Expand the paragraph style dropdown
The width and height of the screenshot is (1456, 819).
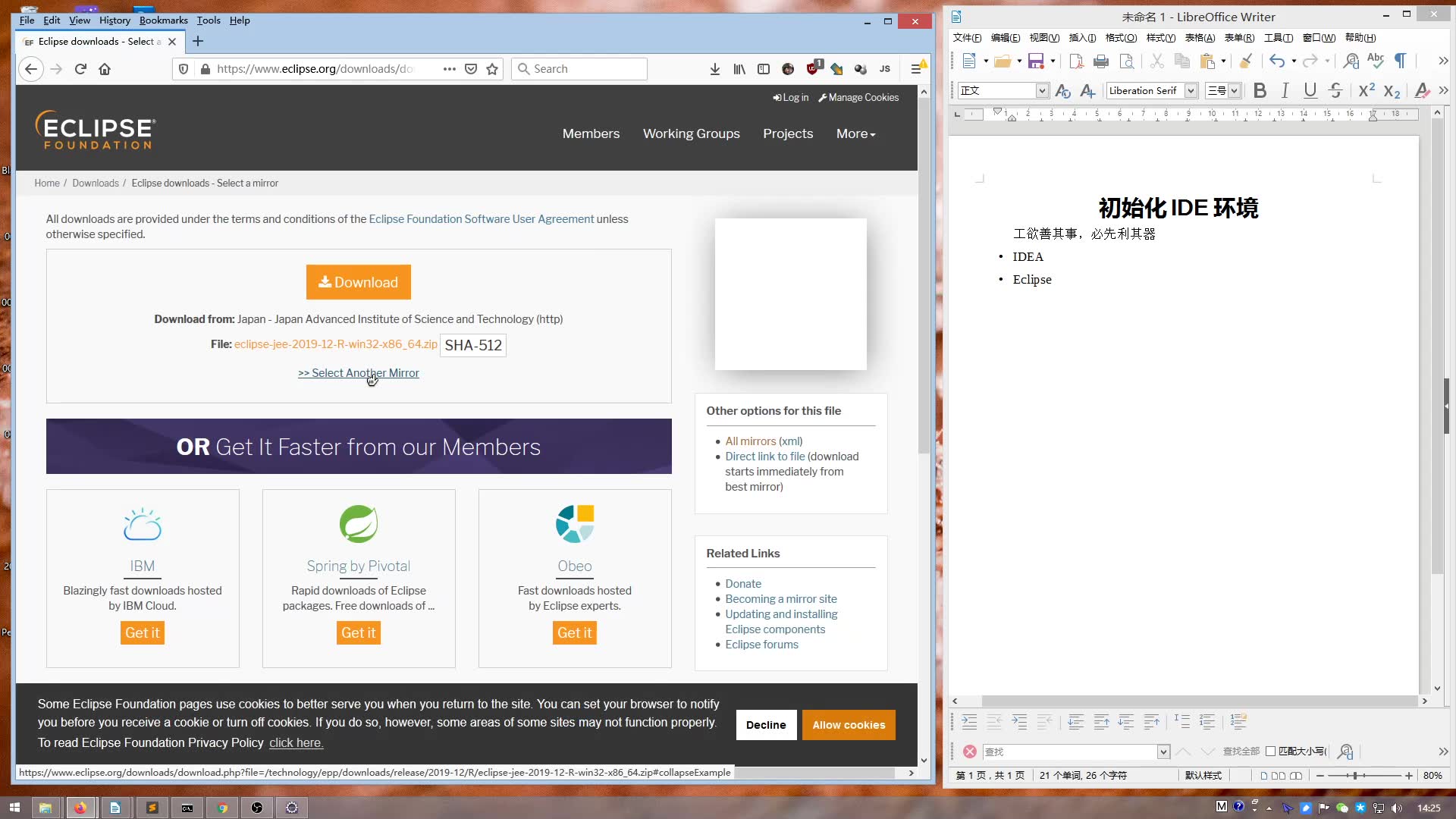point(1042,91)
